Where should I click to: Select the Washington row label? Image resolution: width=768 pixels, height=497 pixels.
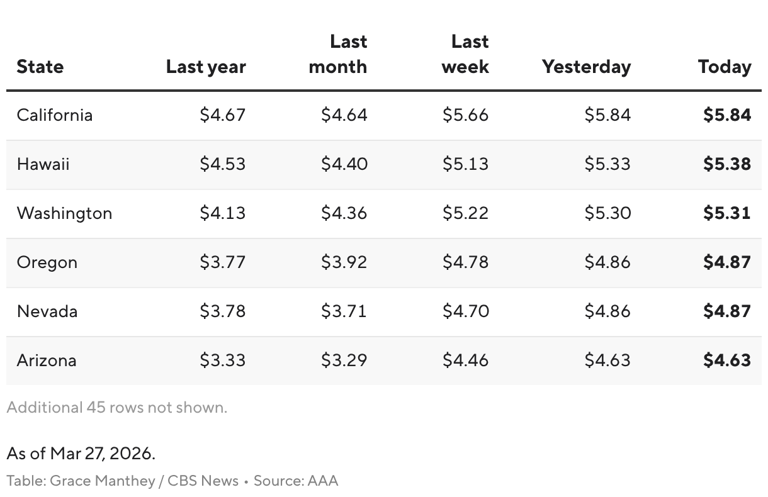tap(64, 213)
